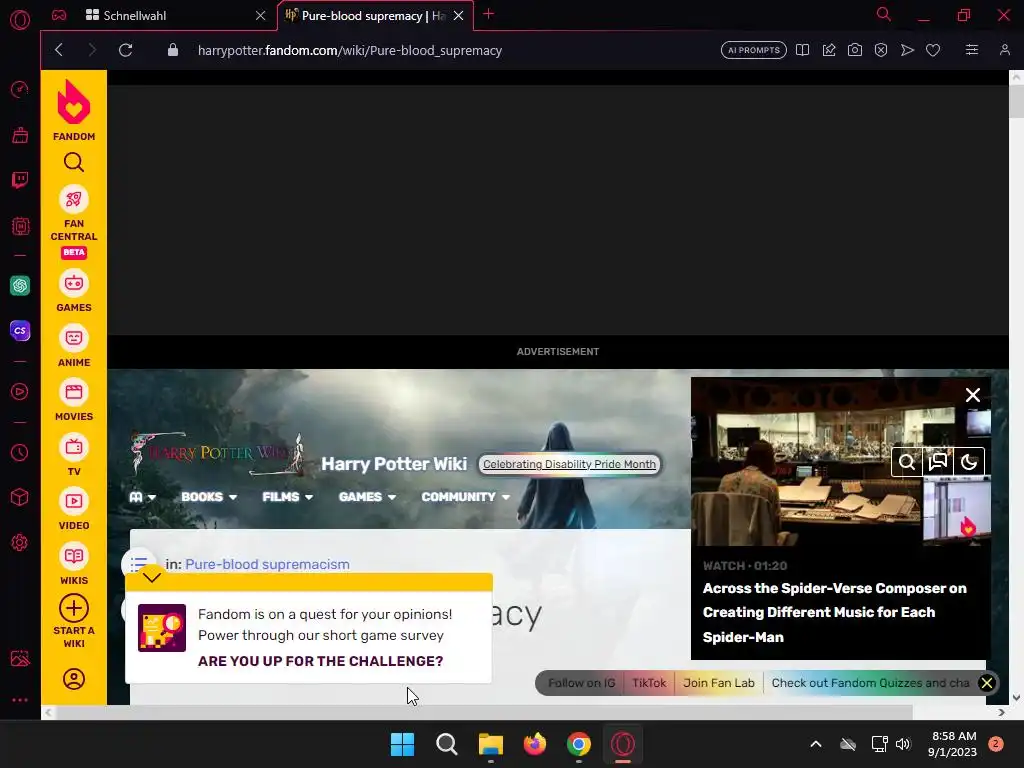Image resolution: width=1024 pixels, height=768 pixels.
Task: Open Twitch panel in Opera sidebar
Action: click(x=20, y=180)
